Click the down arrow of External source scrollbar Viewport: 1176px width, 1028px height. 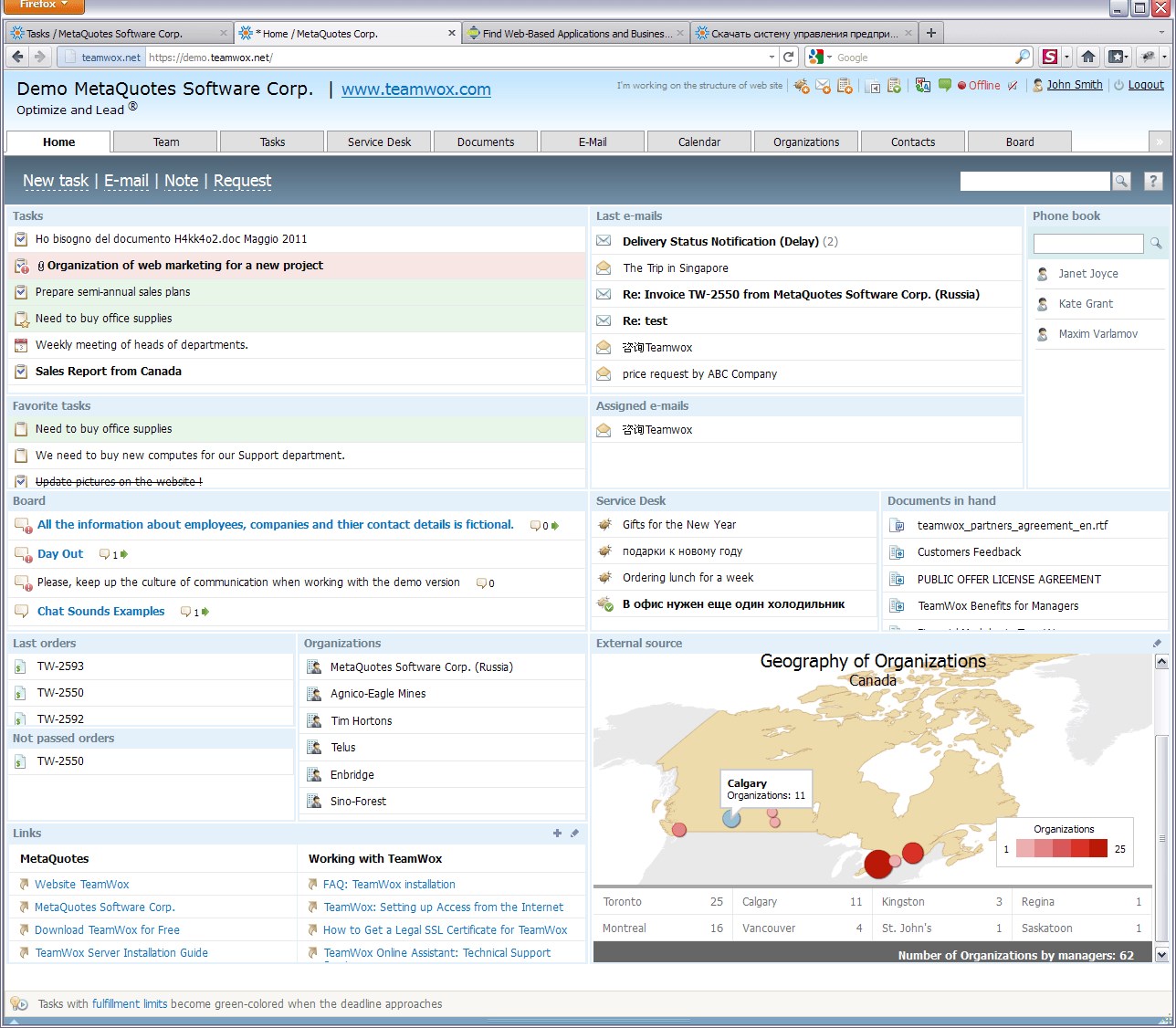1161,955
